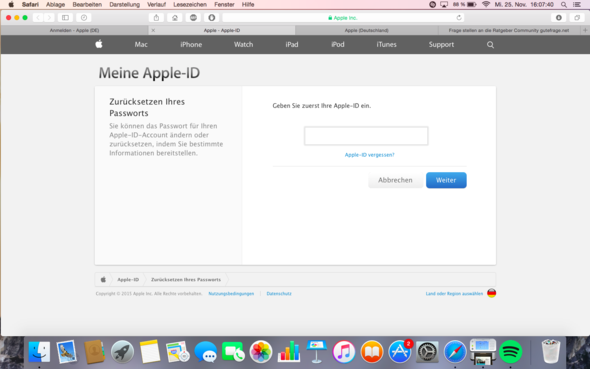This screenshot has width=590, height=369.
Task: Open Notes app in the Dock
Action: tap(150, 352)
